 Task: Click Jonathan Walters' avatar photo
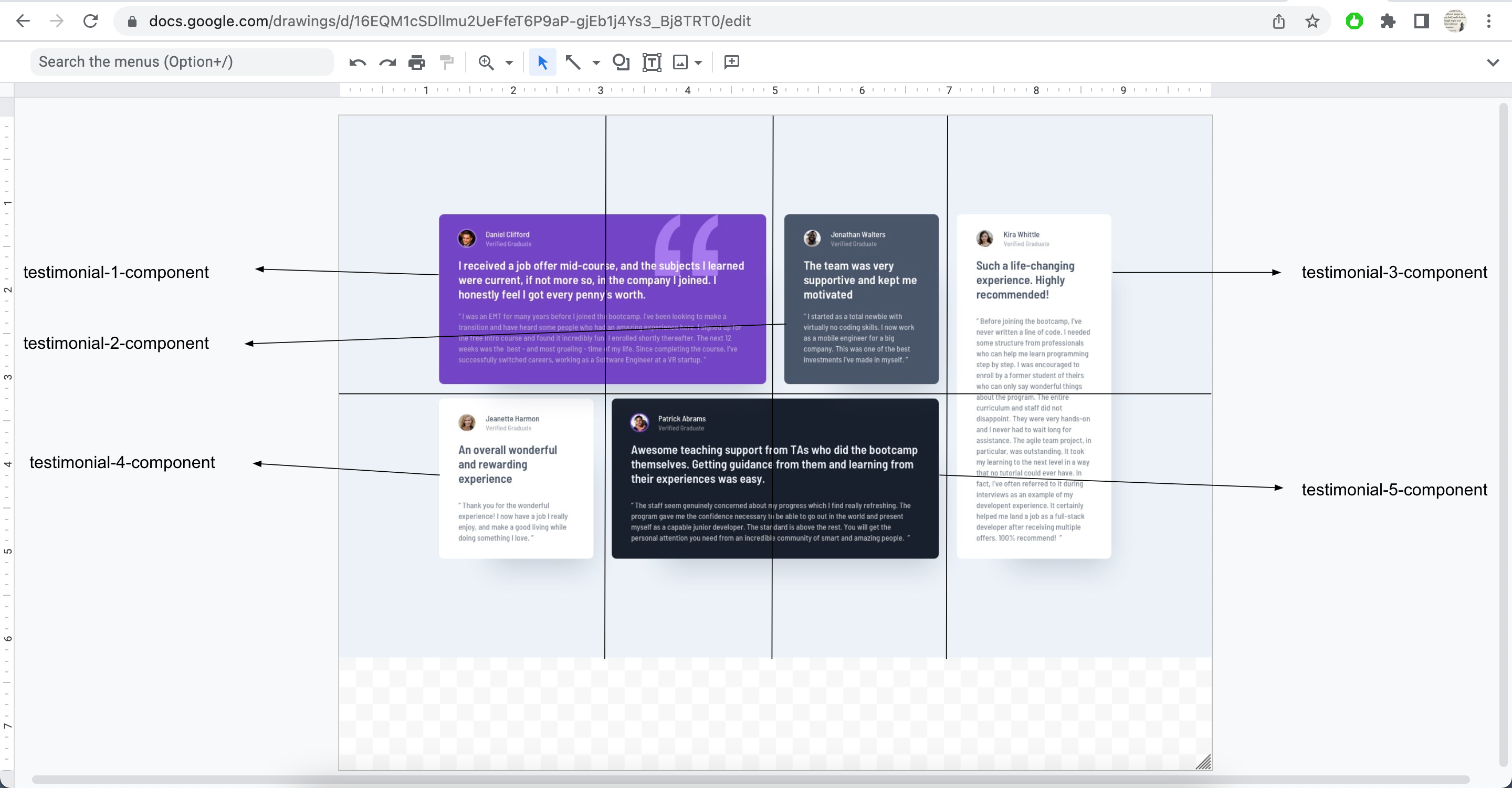tap(812, 239)
